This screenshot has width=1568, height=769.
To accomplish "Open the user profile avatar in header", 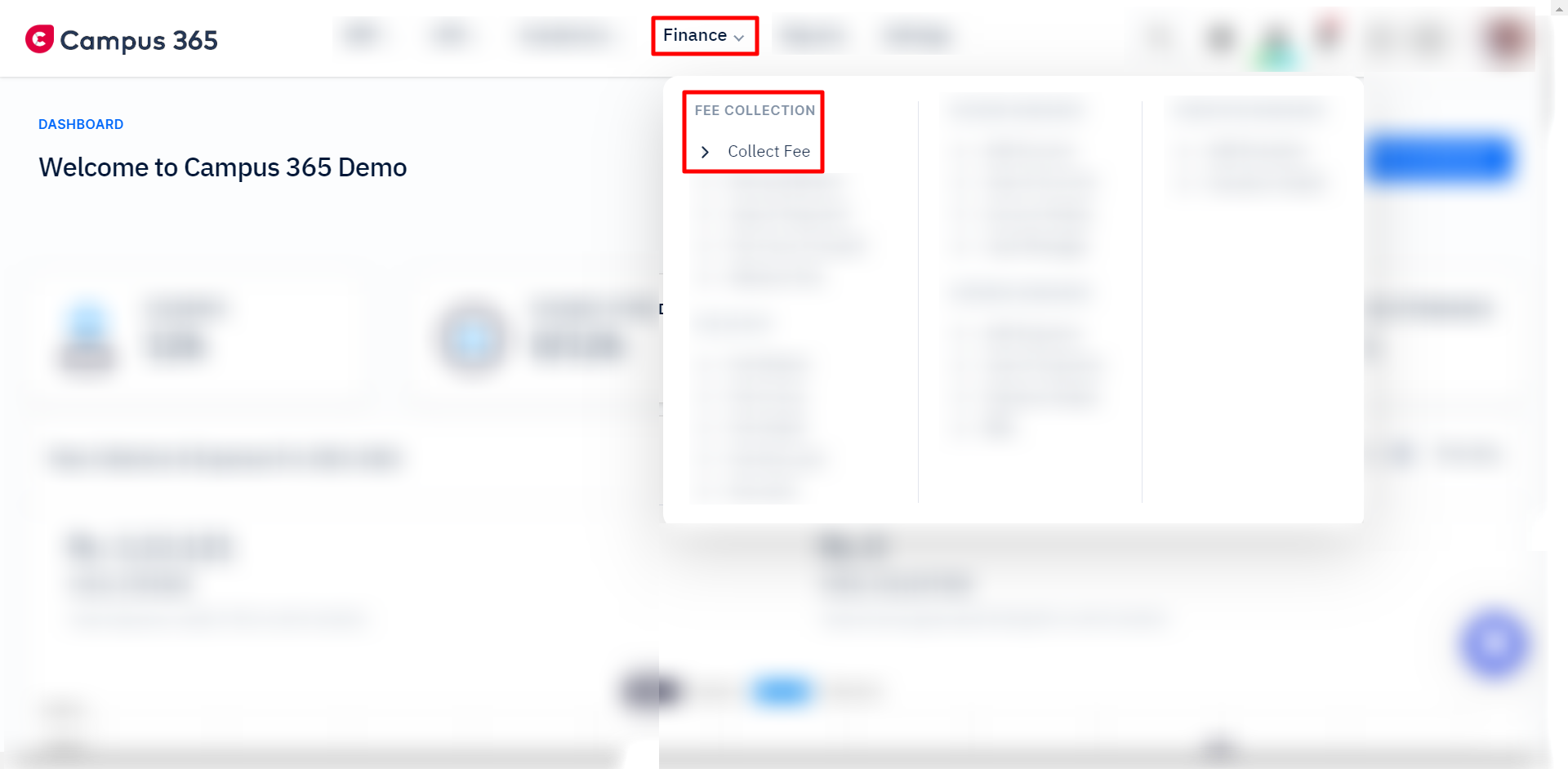I will [x=1508, y=38].
